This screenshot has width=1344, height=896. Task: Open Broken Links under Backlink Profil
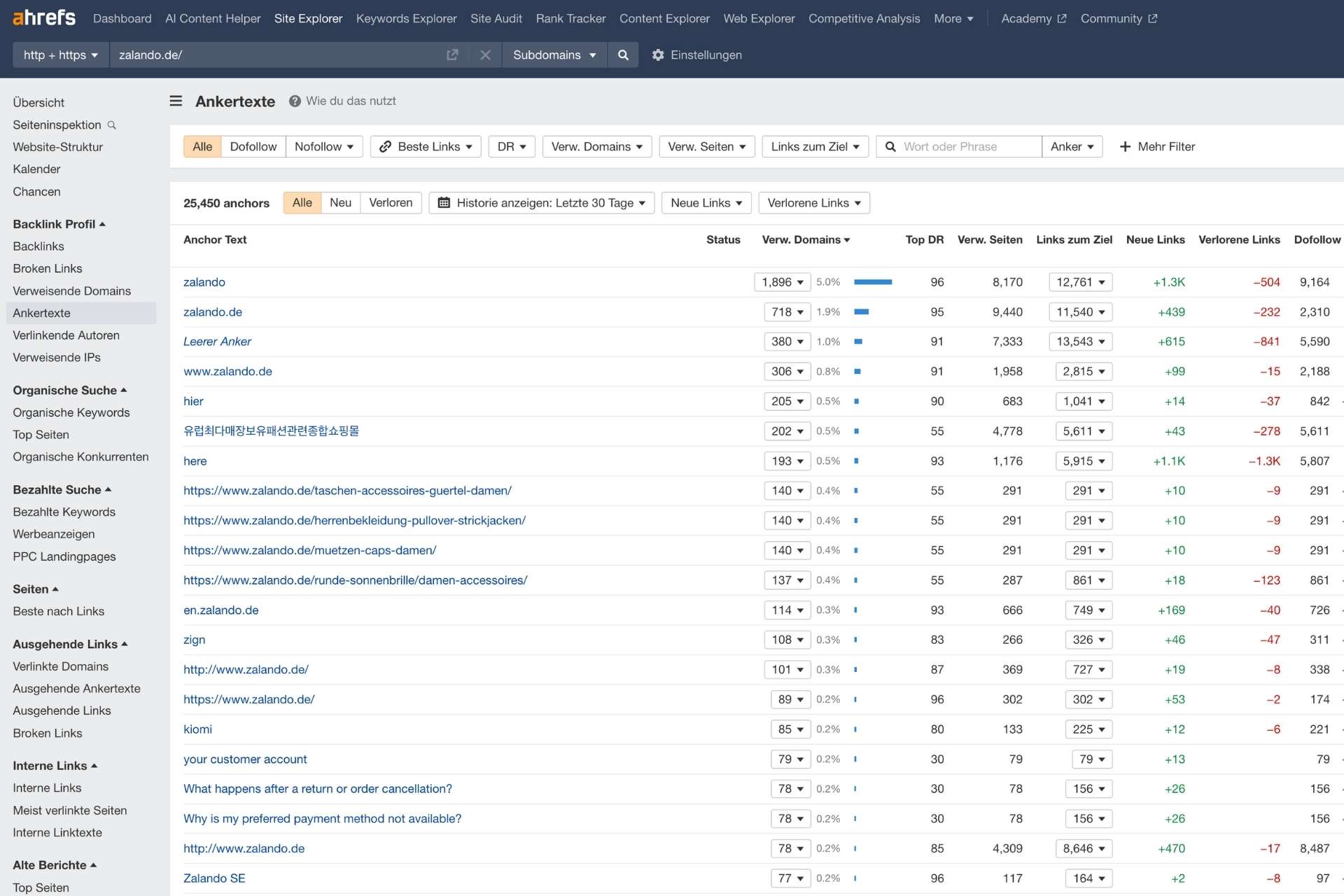point(48,268)
